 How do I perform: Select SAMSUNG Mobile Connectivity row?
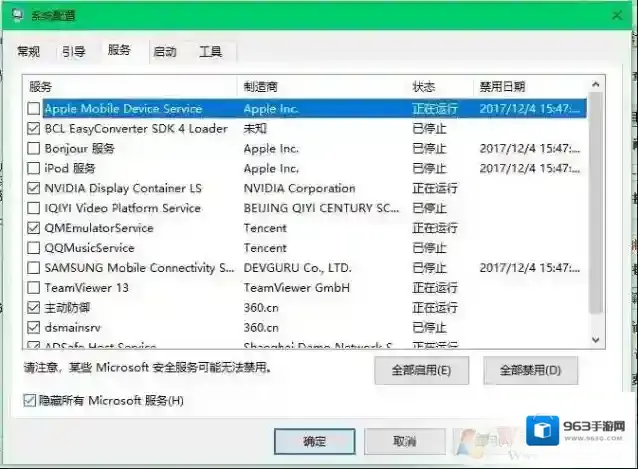(305, 268)
